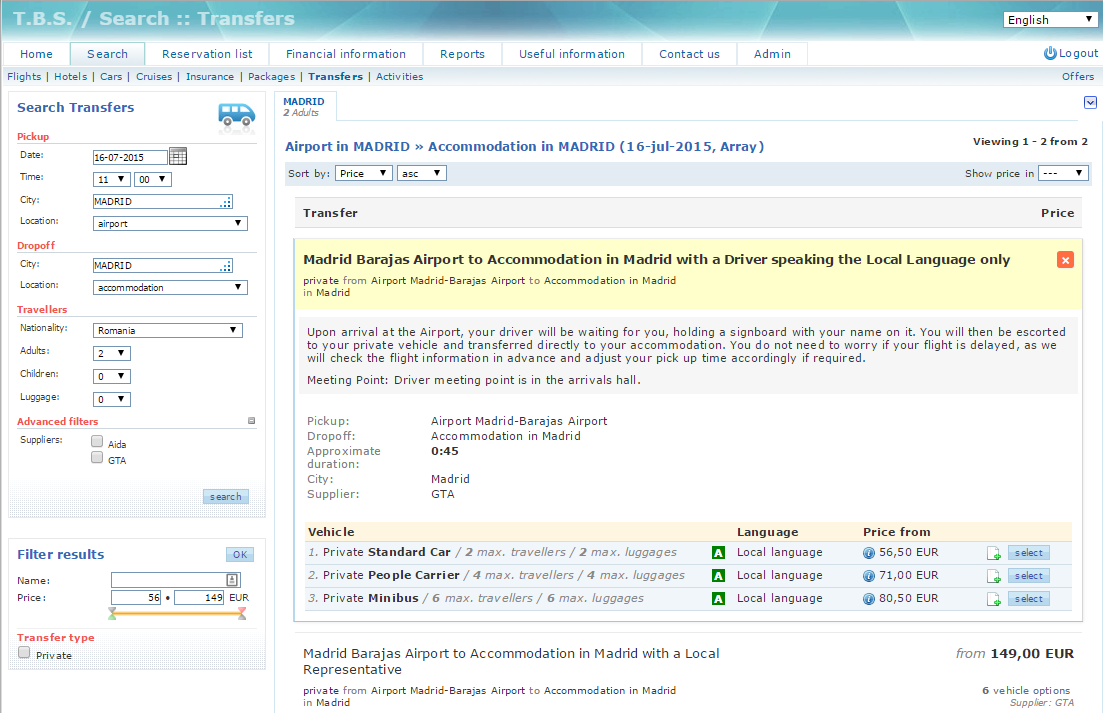Screen dimensions: 1103x713
Task: Click the green A badge for Minibus
Action: [x=718, y=599]
